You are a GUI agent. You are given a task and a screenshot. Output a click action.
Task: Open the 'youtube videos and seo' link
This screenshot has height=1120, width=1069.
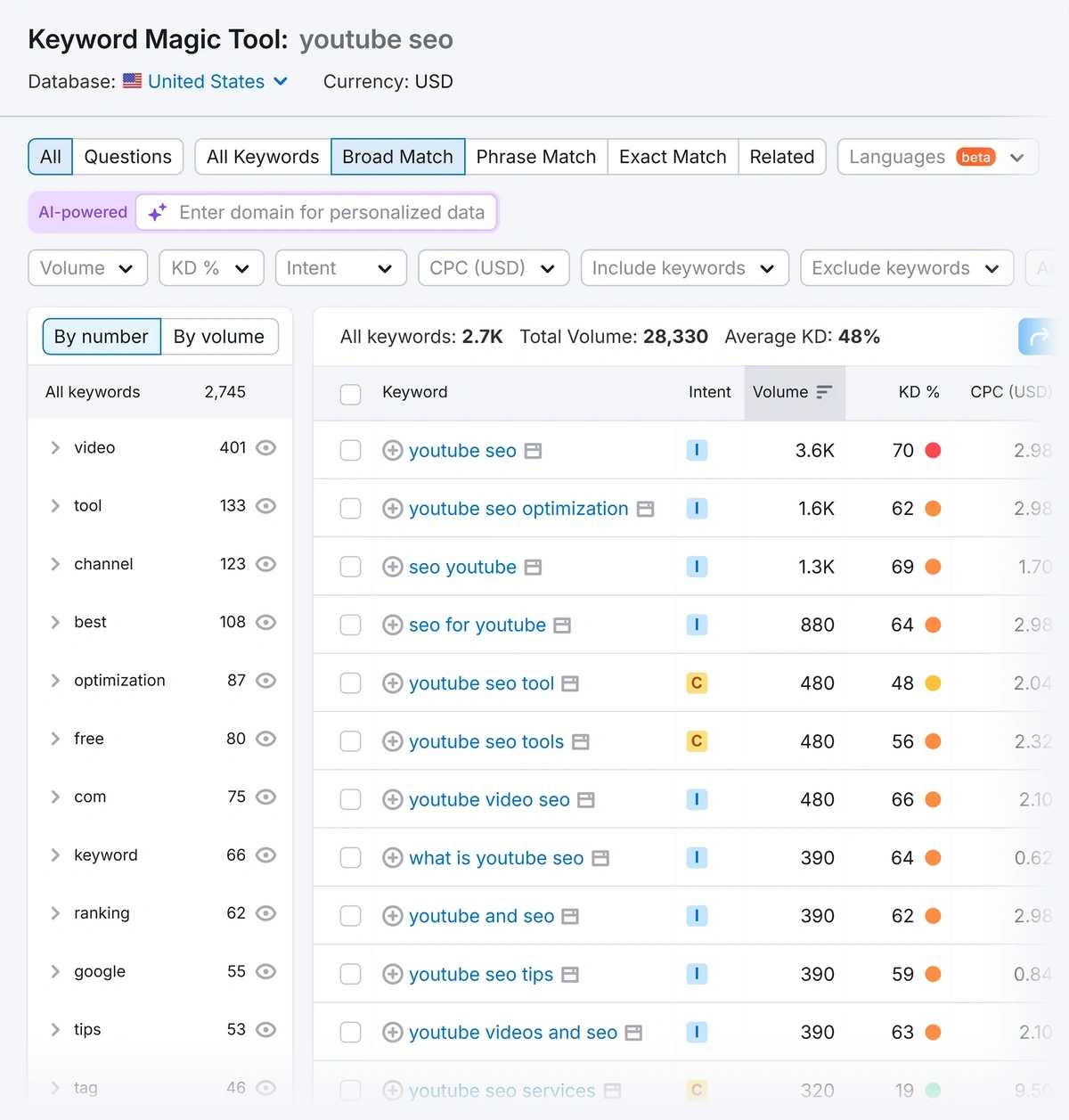[513, 1033]
